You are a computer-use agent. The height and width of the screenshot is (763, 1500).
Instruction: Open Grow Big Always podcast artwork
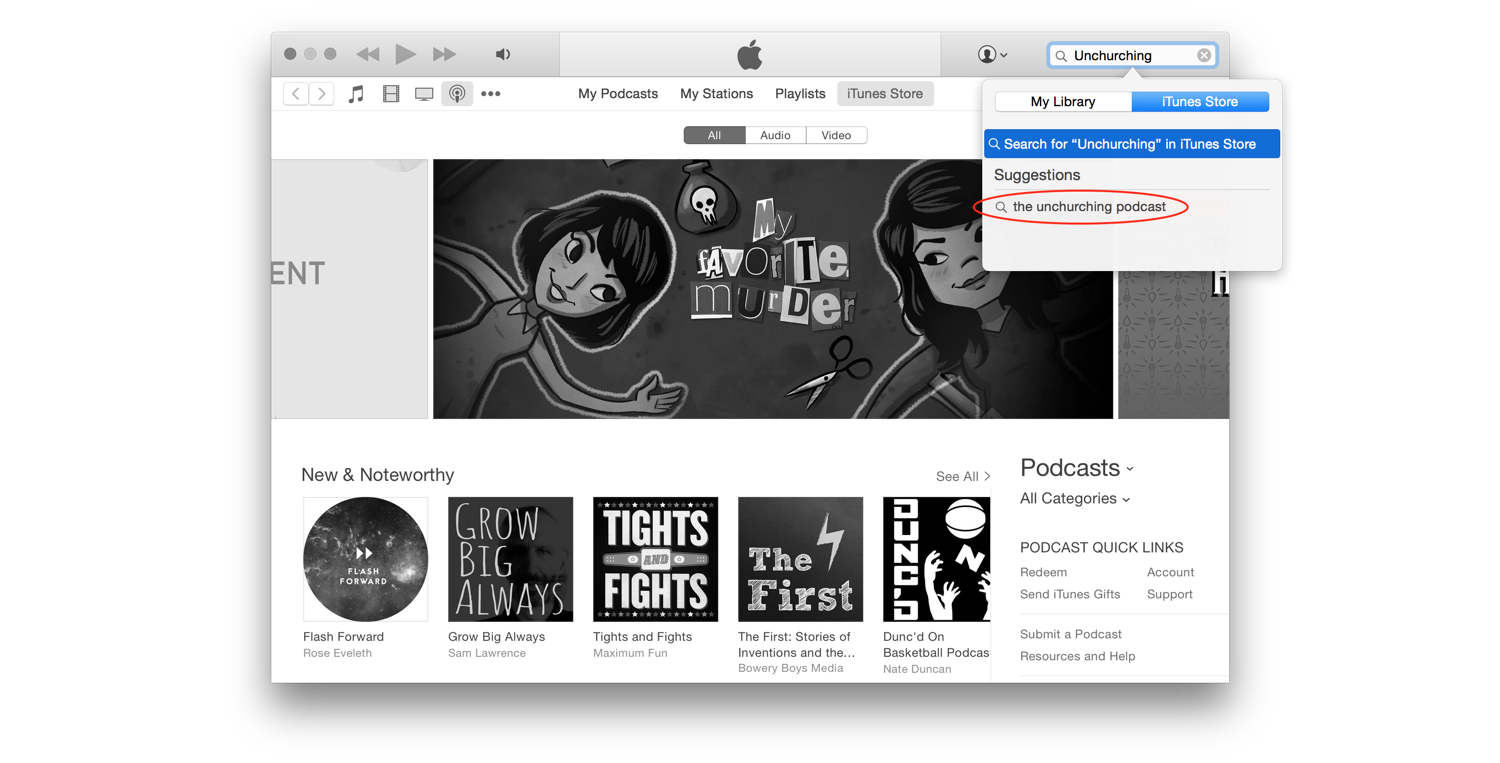(x=510, y=559)
